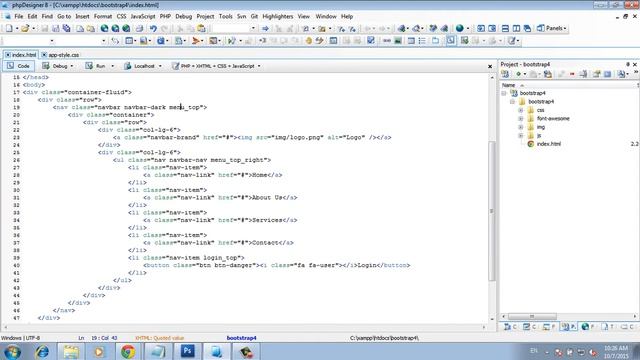Click the Localhost button

tap(140, 66)
